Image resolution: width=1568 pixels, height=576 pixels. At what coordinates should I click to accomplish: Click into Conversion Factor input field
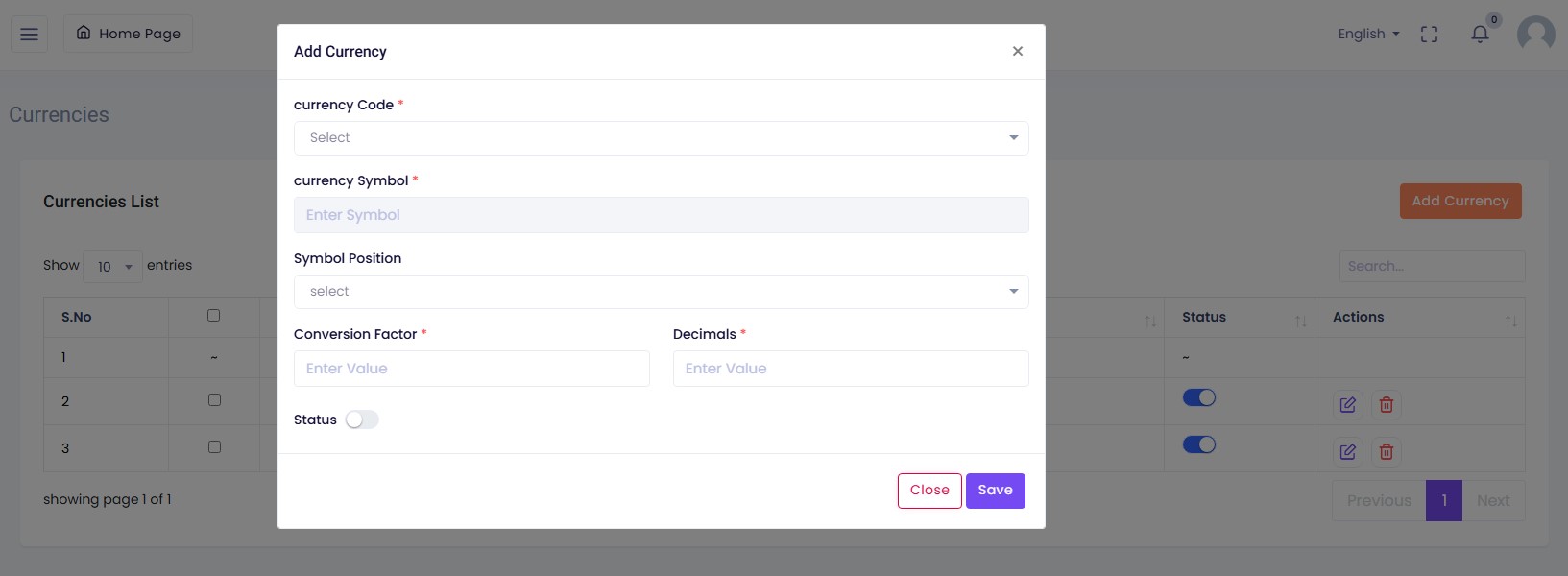coord(471,369)
